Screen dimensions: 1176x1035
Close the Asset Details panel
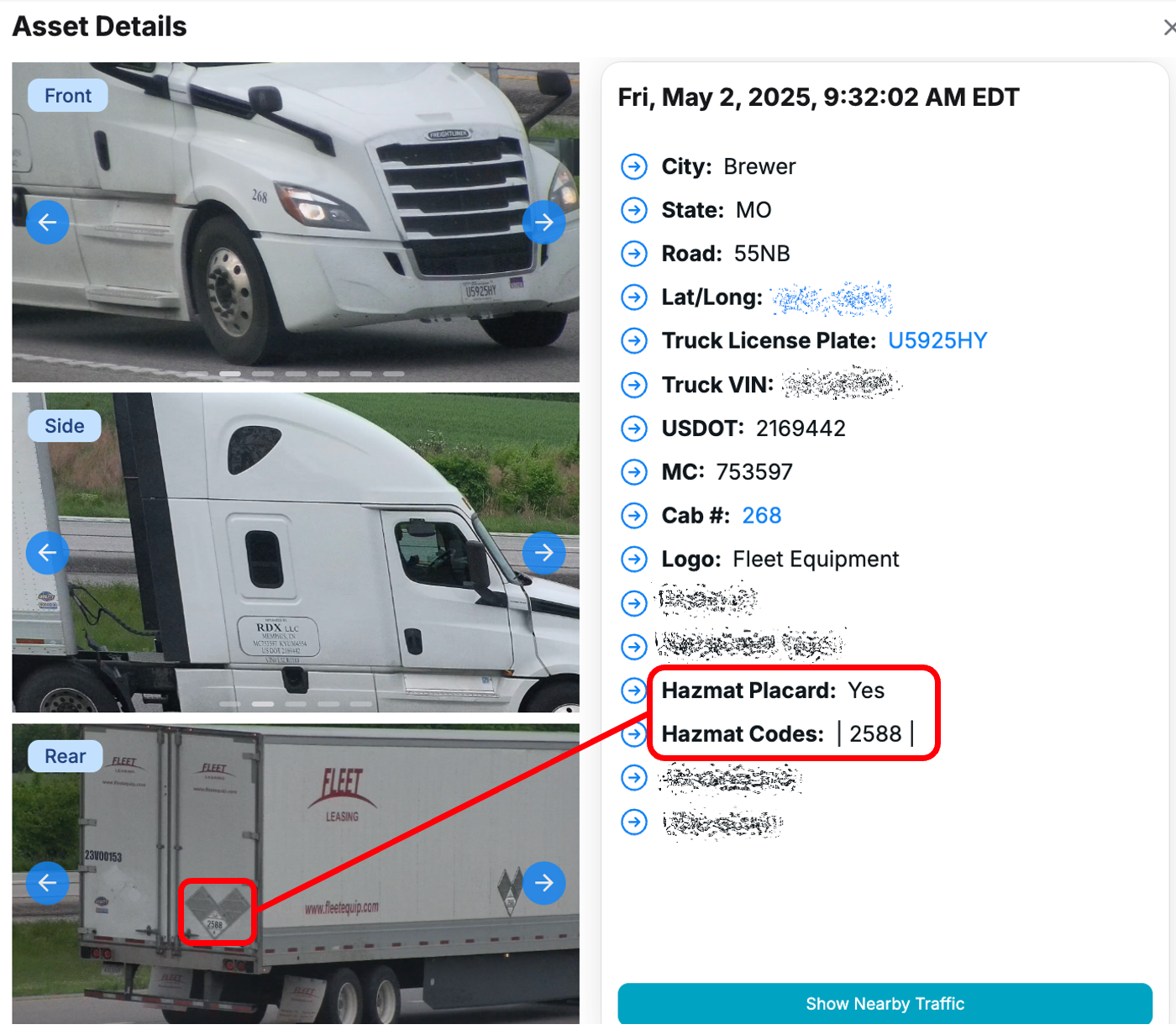pos(1168,28)
